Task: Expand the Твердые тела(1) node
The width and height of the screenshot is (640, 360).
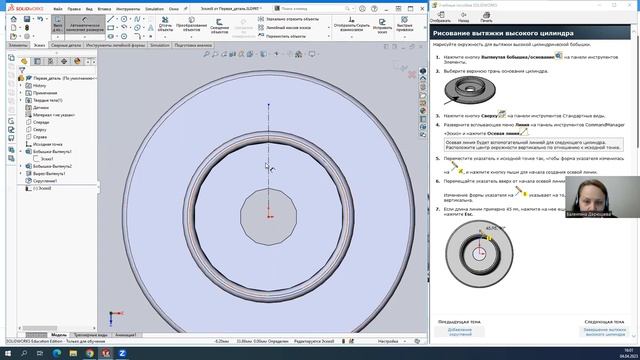Action: [21, 100]
